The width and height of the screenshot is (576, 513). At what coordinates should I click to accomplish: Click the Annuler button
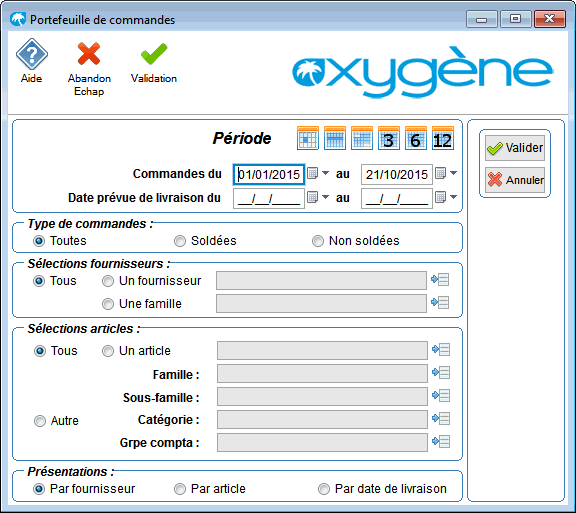coord(515,180)
